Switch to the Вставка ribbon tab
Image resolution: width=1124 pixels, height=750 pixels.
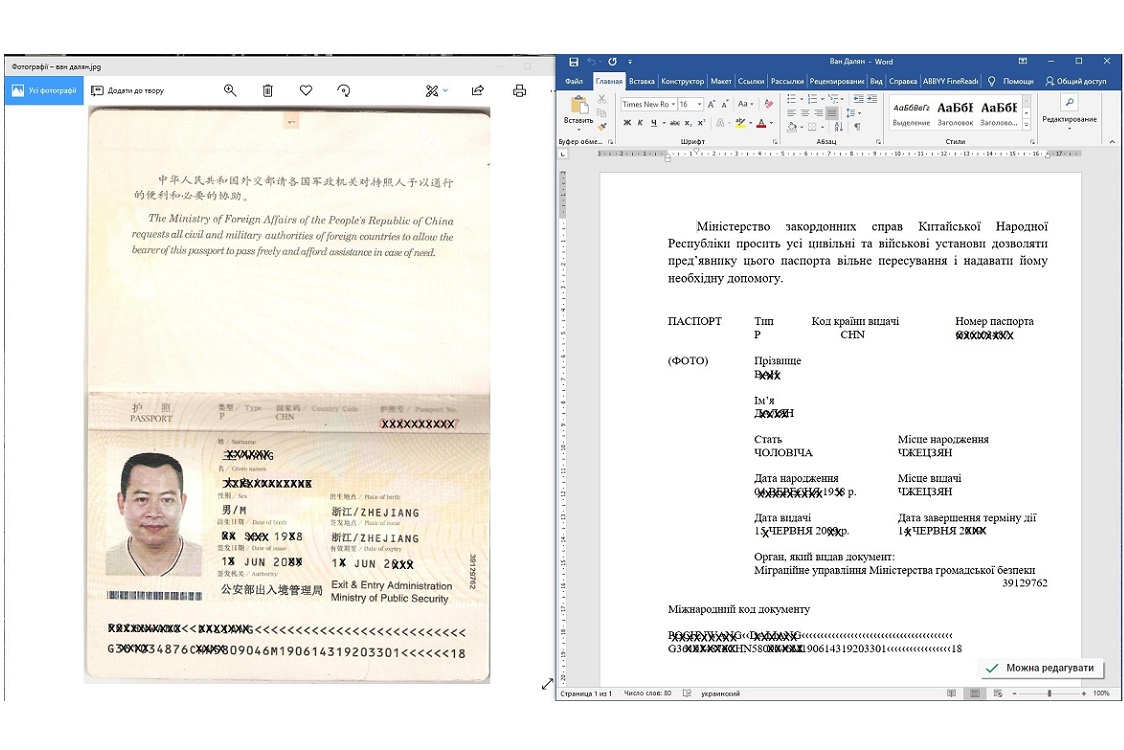tap(642, 81)
